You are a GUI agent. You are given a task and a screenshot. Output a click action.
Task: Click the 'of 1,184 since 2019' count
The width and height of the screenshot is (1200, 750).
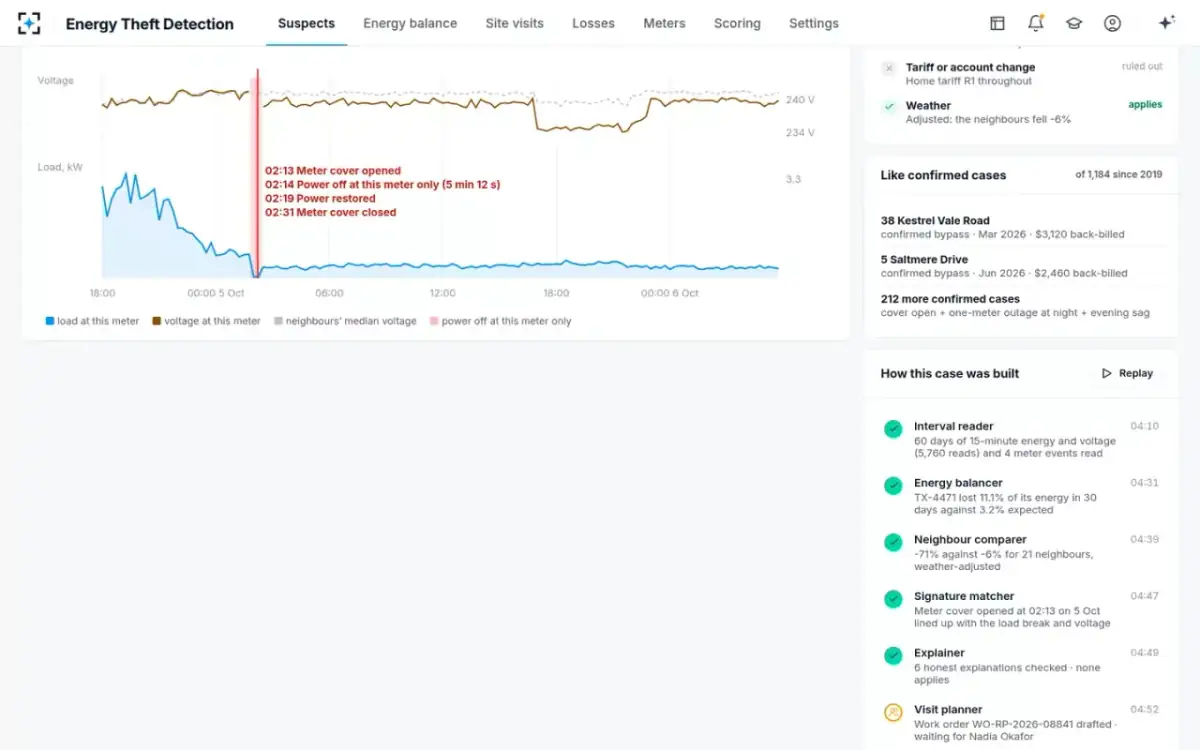click(1118, 175)
